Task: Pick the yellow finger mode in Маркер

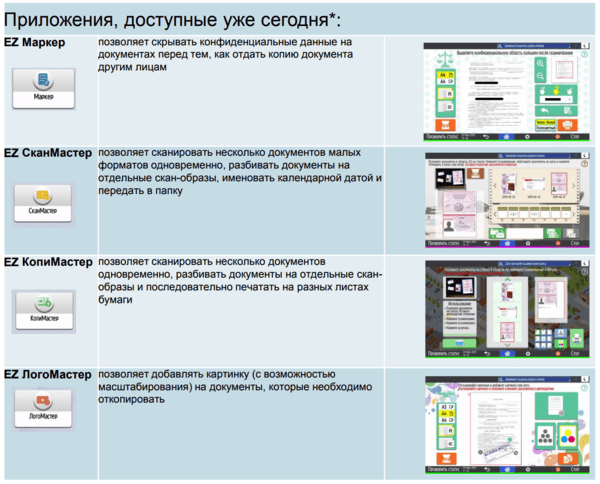Action: (x=556, y=91)
